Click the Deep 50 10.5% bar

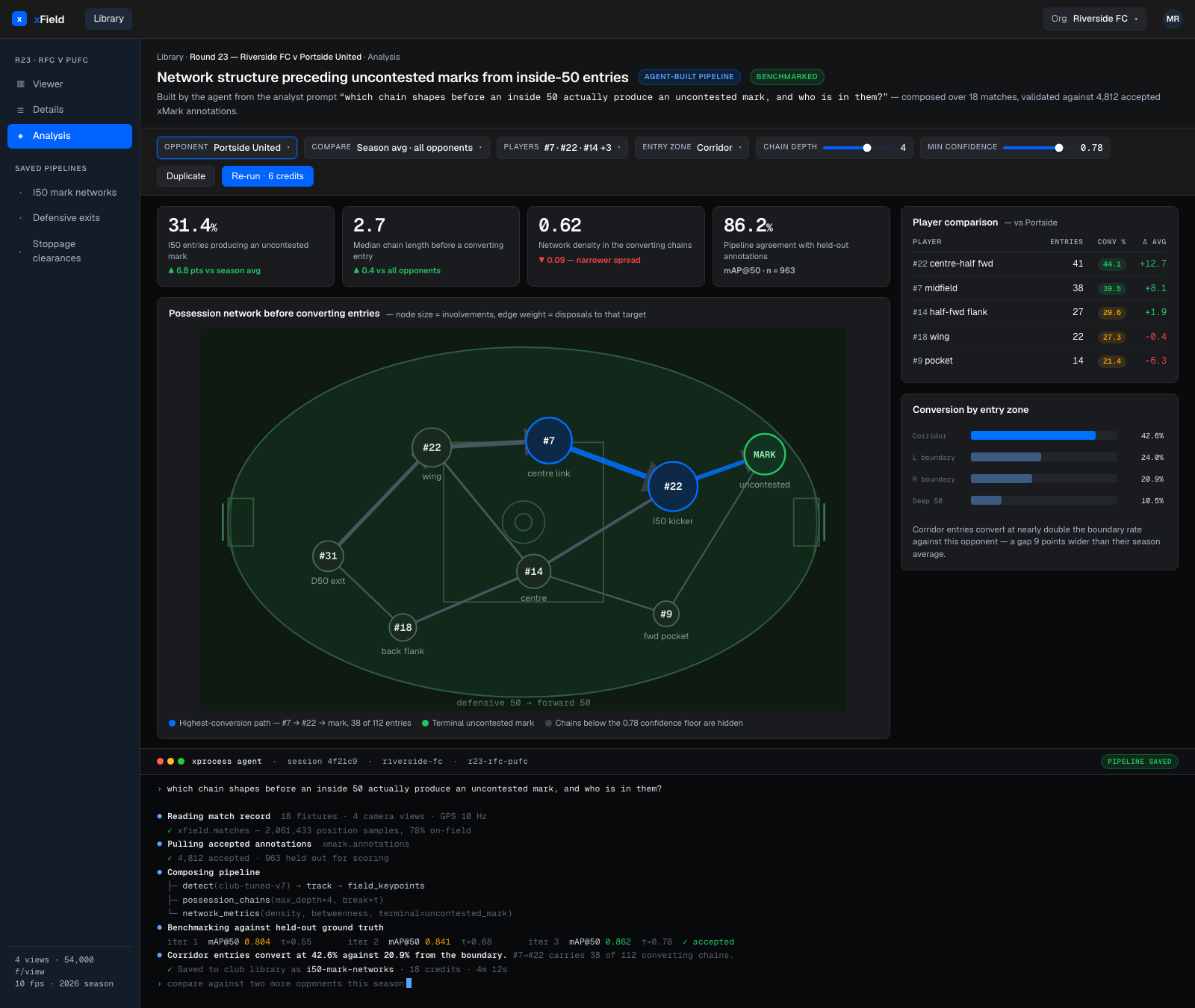point(986,500)
